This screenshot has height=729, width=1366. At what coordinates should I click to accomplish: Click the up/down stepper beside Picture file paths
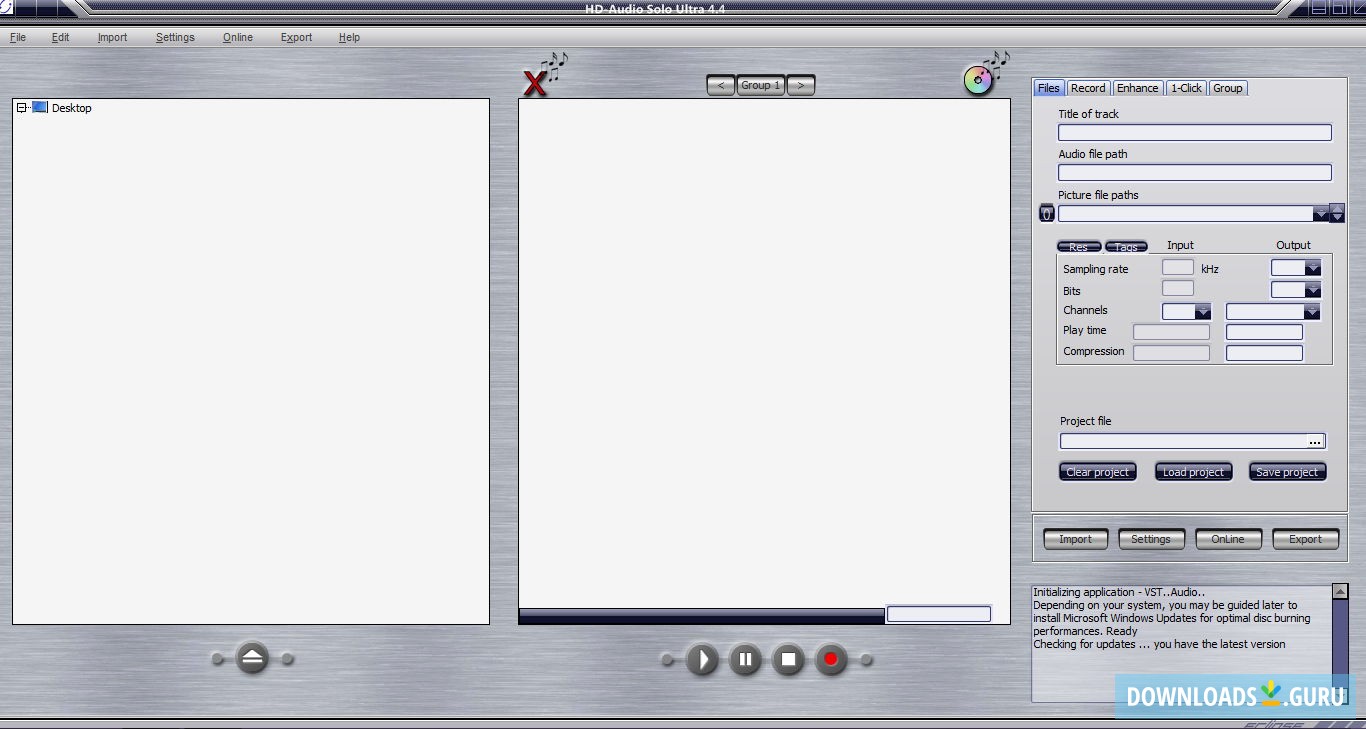coord(1337,213)
